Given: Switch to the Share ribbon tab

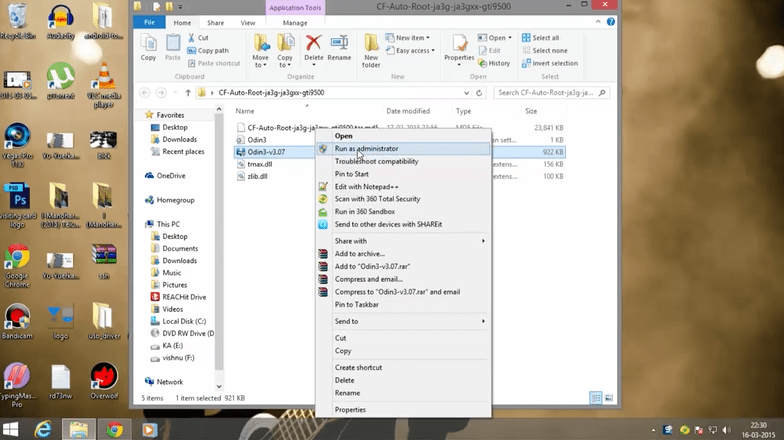Looking at the screenshot, I should (216, 23).
